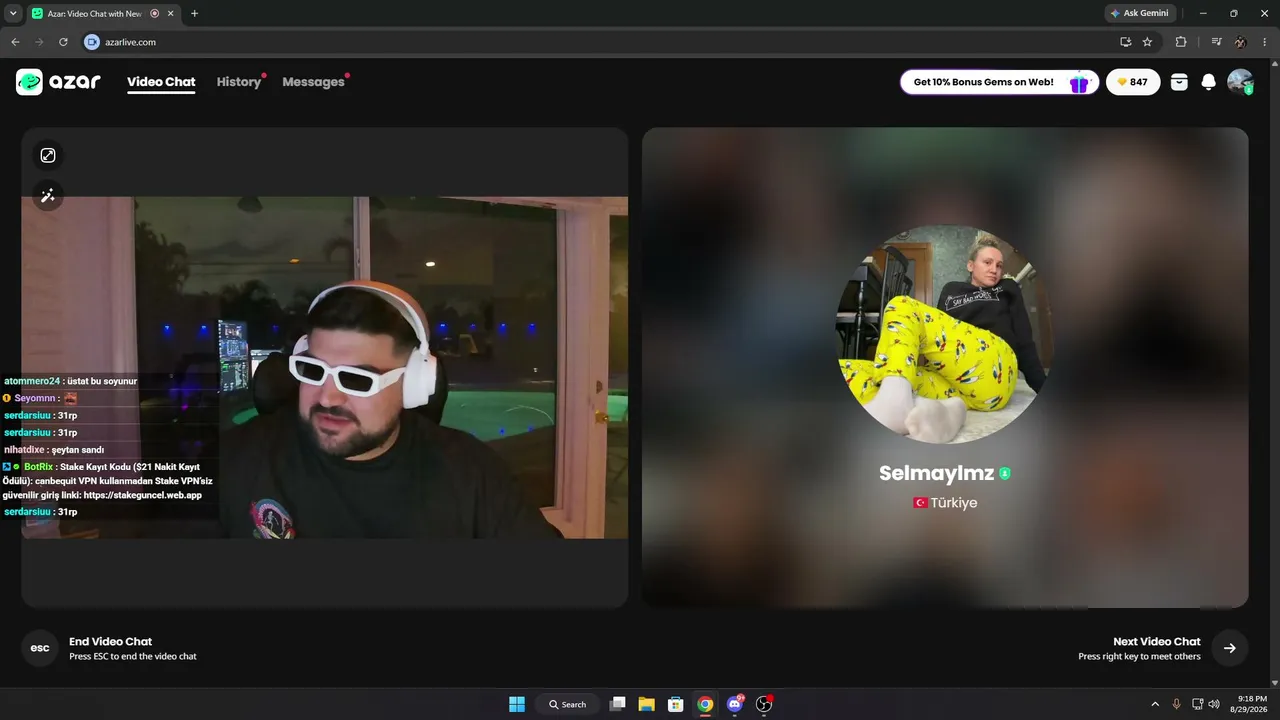Open File Explorer from the taskbar

pyautogui.click(x=646, y=704)
